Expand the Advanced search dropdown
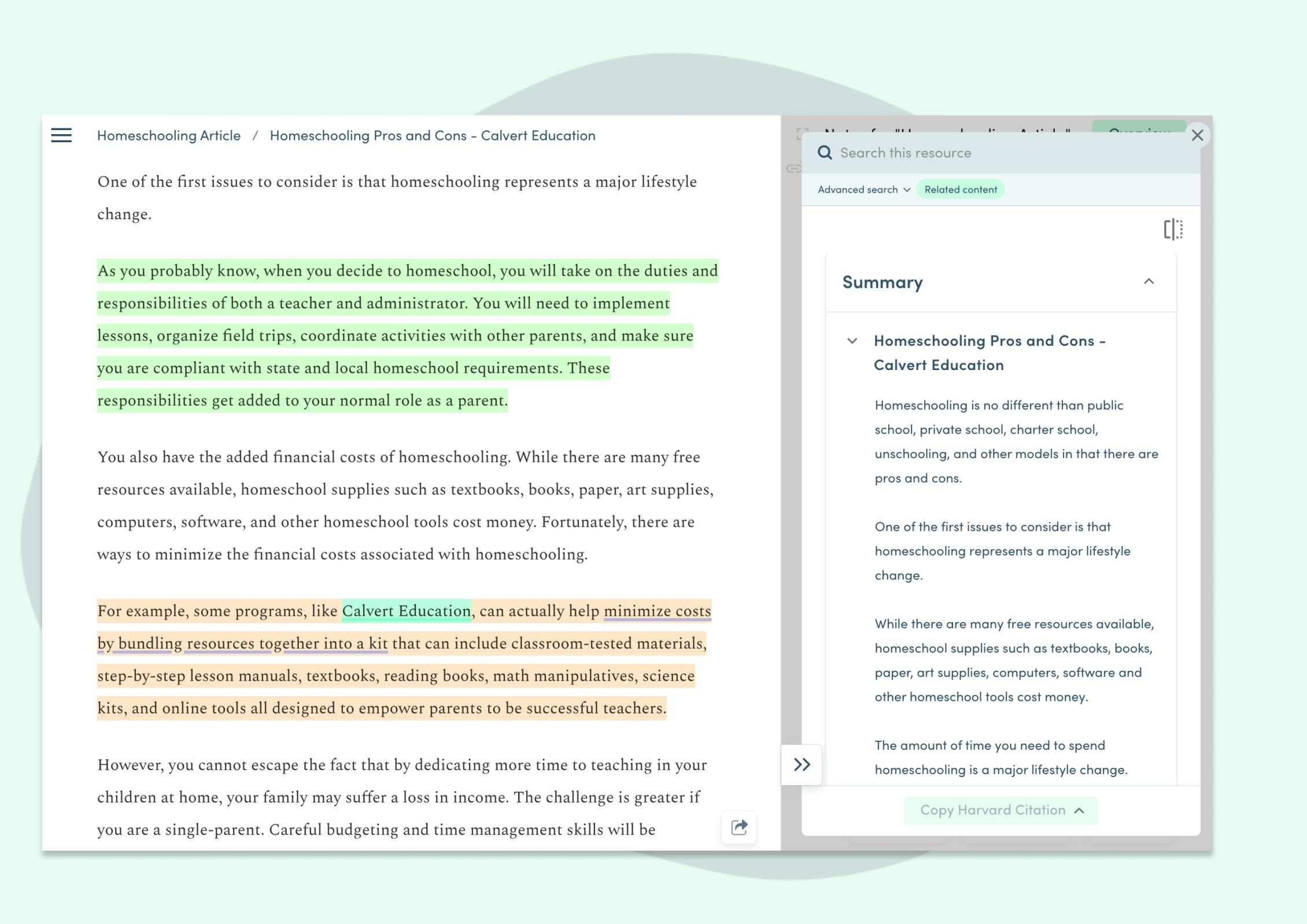This screenshot has height=924, width=1307. point(864,190)
